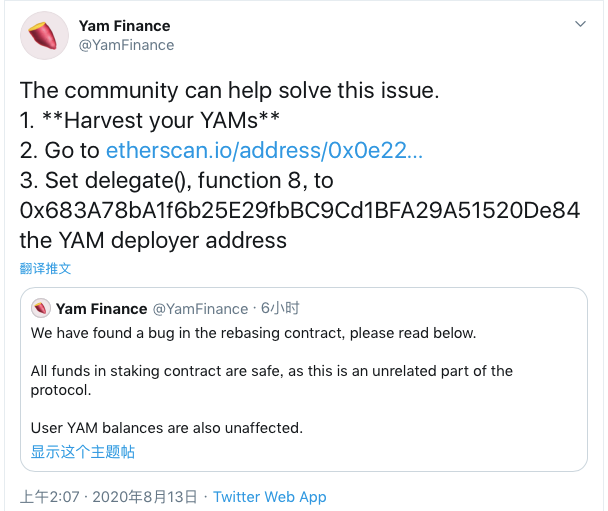Click the Twitter Web App source link

(x=270, y=496)
